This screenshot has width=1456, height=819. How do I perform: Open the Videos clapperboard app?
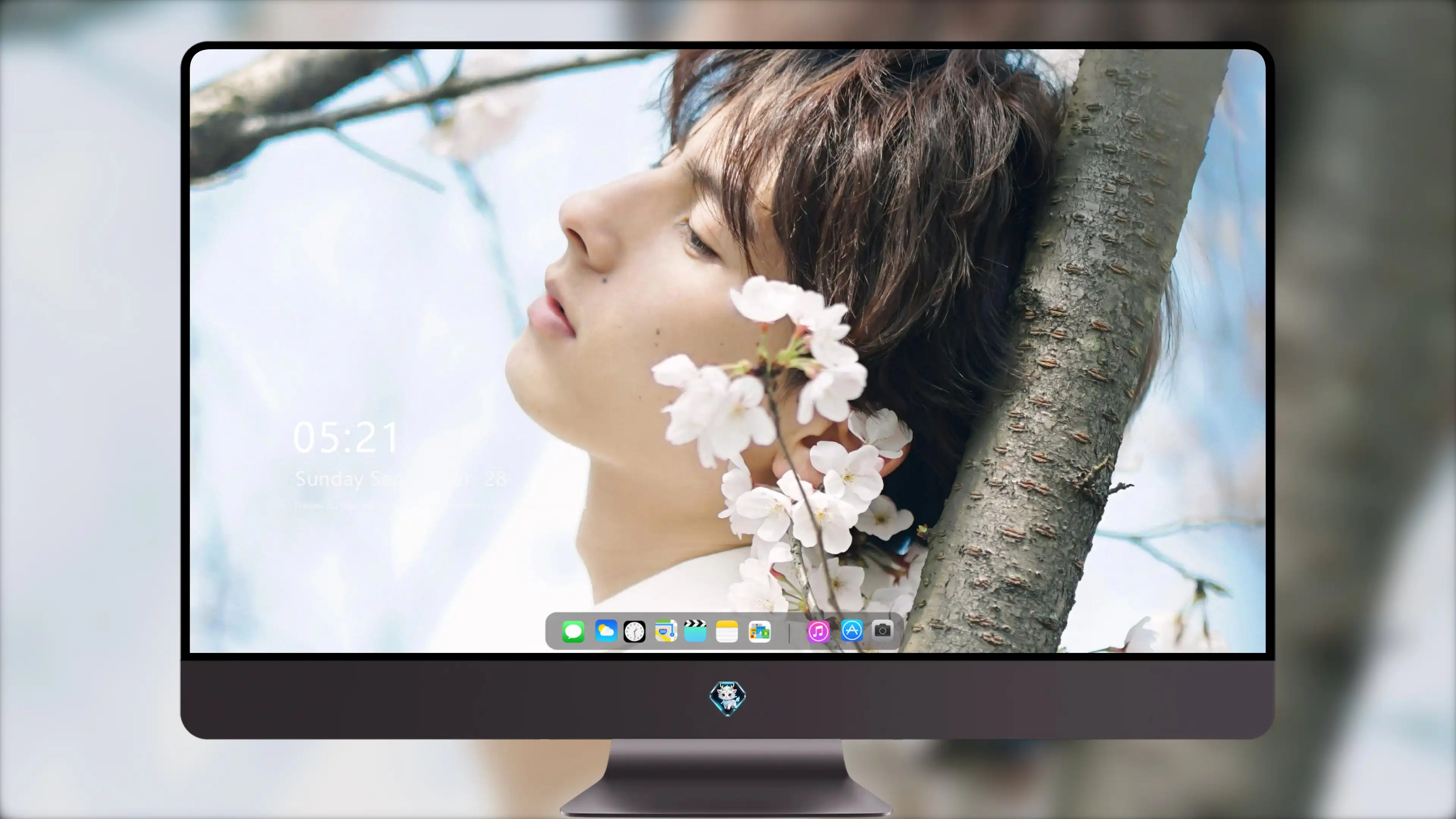(695, 631)
